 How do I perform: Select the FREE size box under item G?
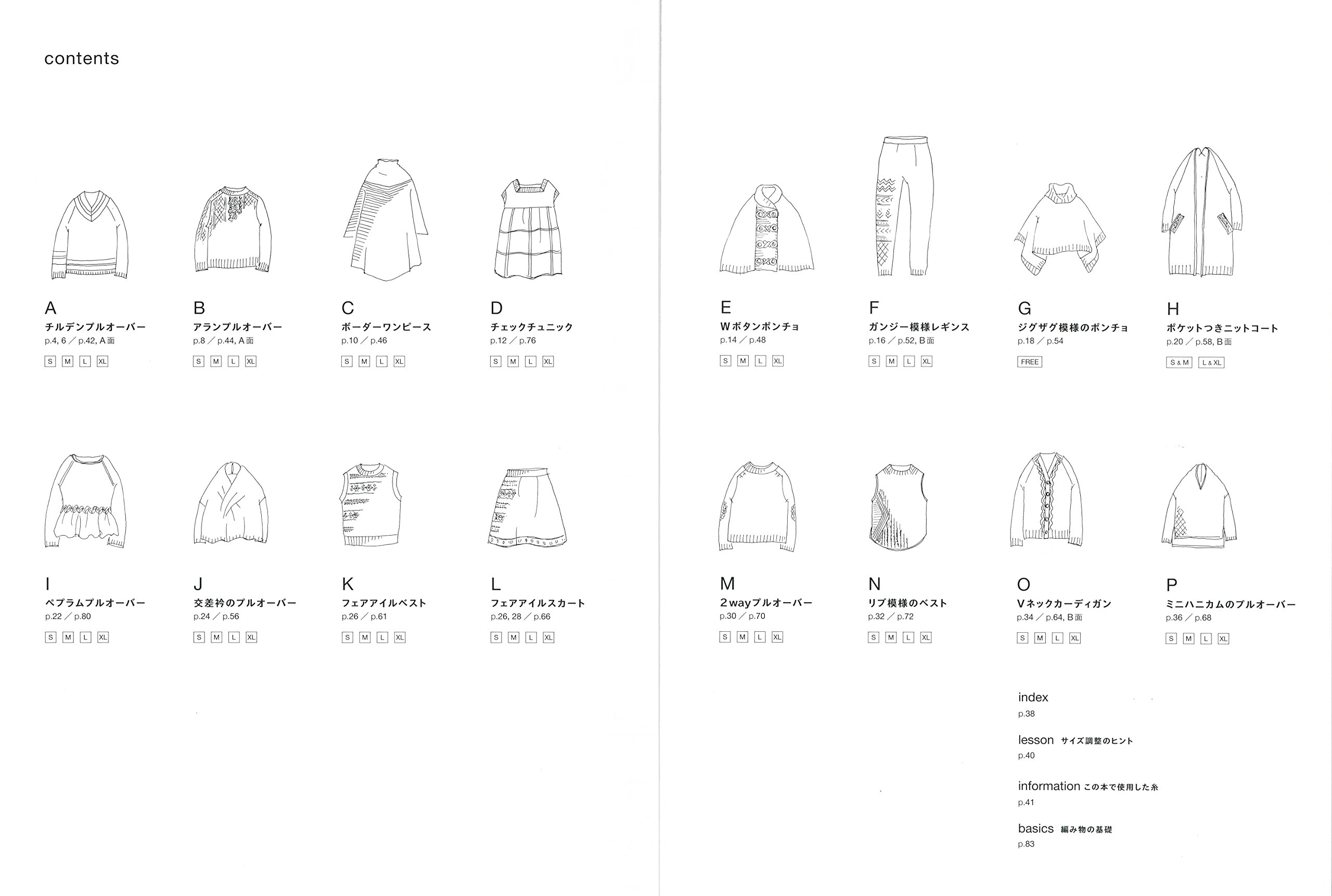tap(1030, 362)
